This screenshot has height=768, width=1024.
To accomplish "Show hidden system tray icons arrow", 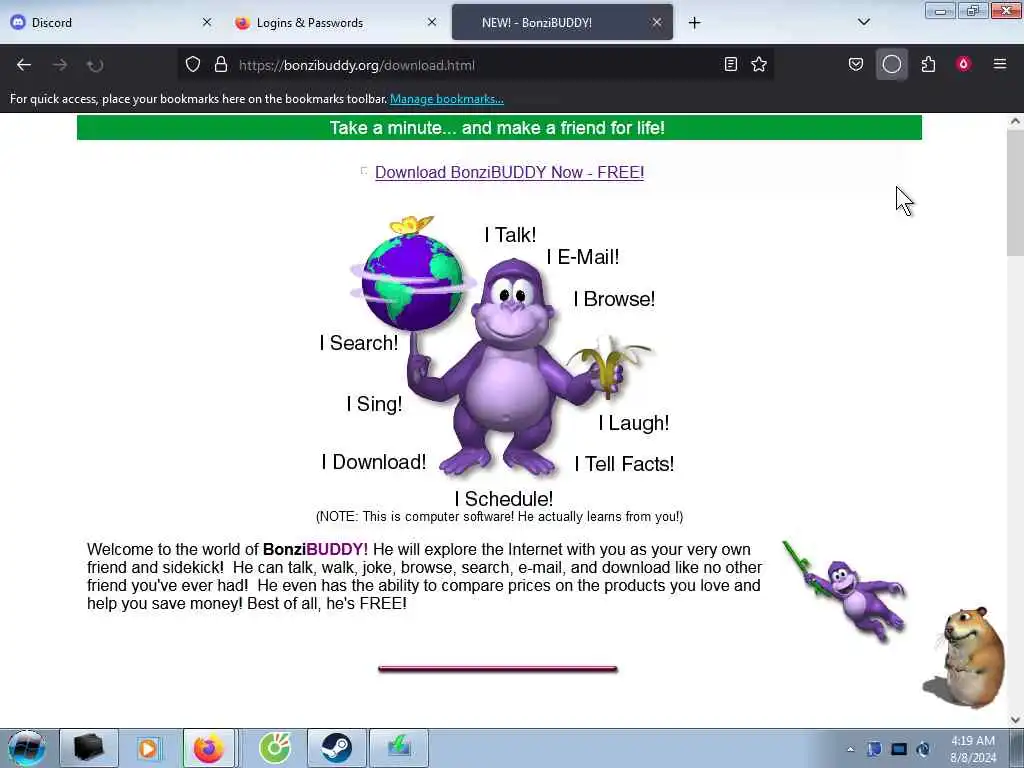I will click(850, 749).
